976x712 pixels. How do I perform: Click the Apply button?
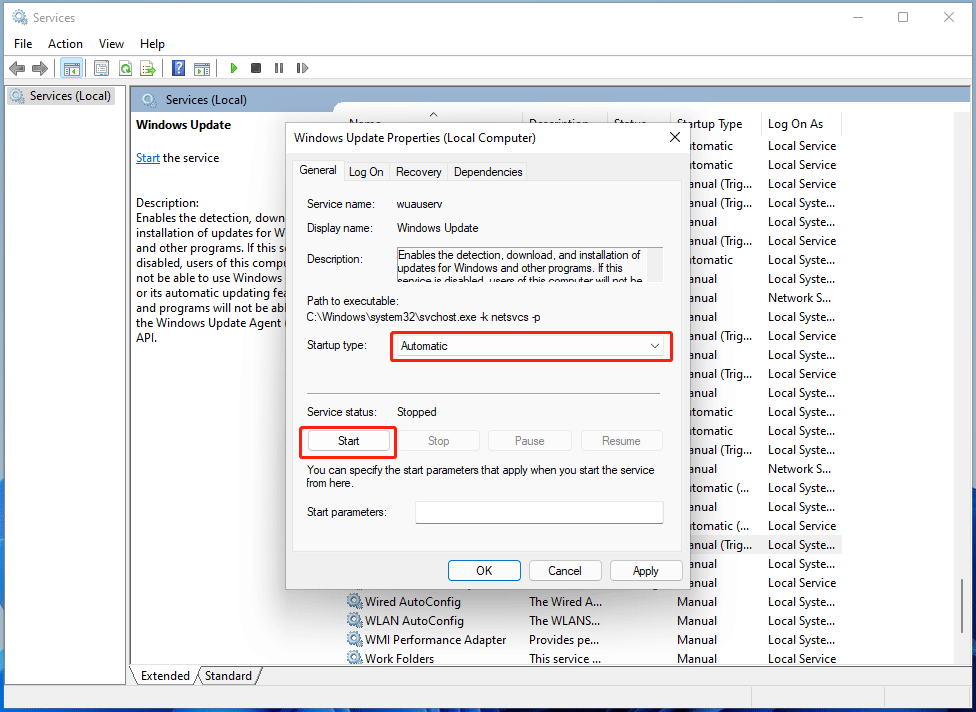pyautogui.click(x=645, y=571)
